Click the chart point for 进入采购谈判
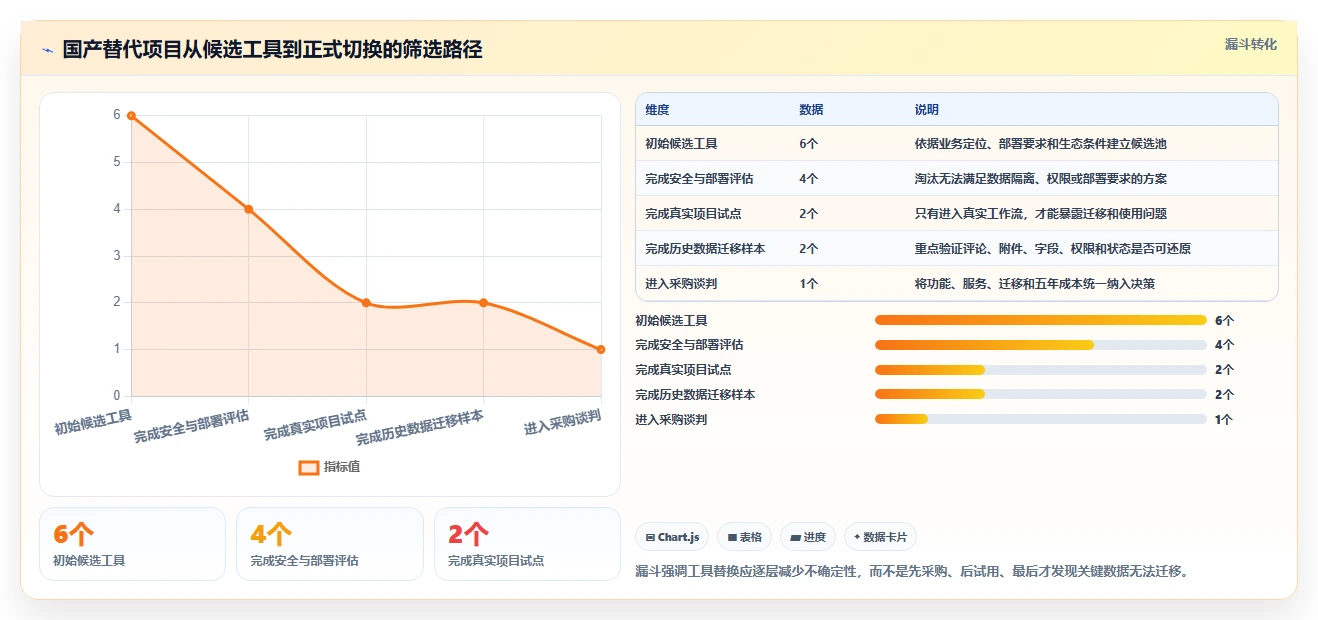Viewport: 1318px width, 620px height. click(x=601, y=349)
